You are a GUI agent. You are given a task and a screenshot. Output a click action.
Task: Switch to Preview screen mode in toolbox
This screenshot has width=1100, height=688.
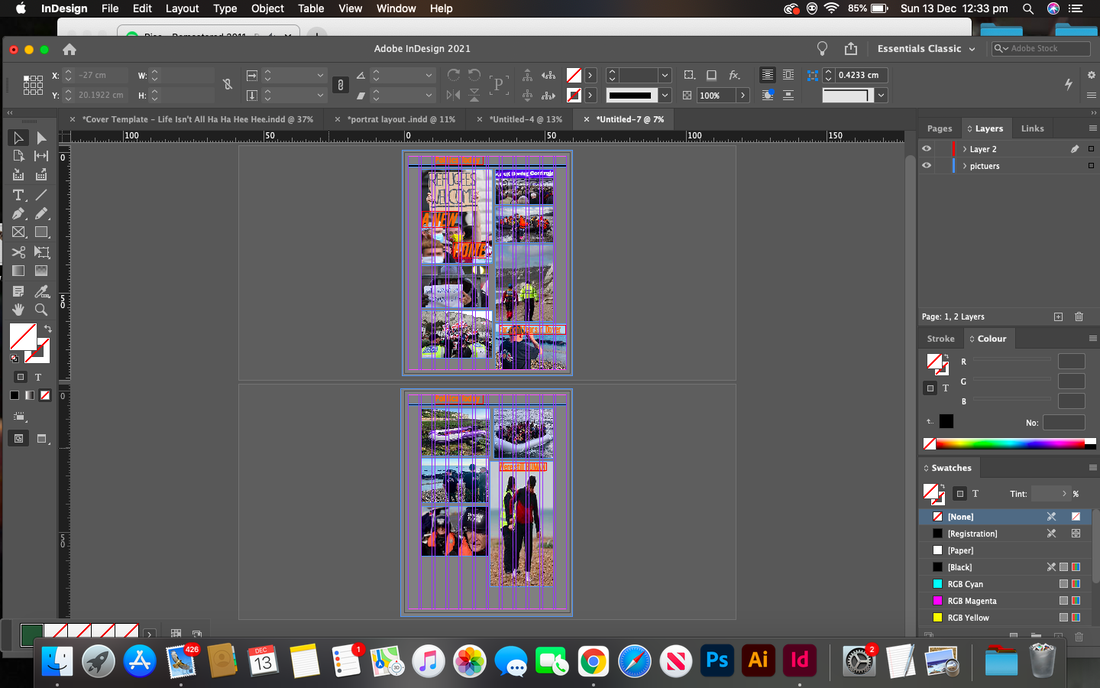41,438
